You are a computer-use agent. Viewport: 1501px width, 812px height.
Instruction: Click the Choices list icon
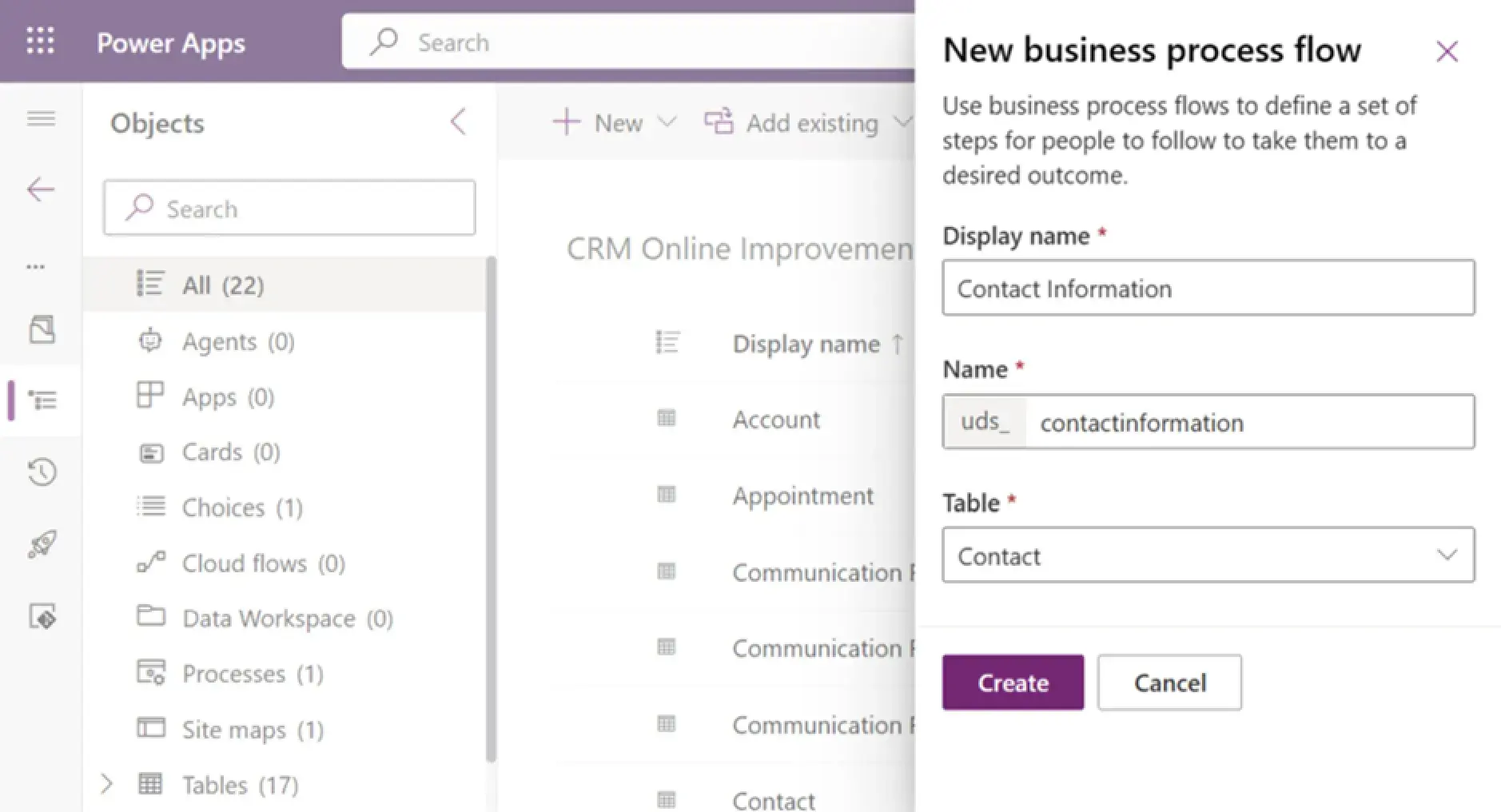[x=150, y=506]
